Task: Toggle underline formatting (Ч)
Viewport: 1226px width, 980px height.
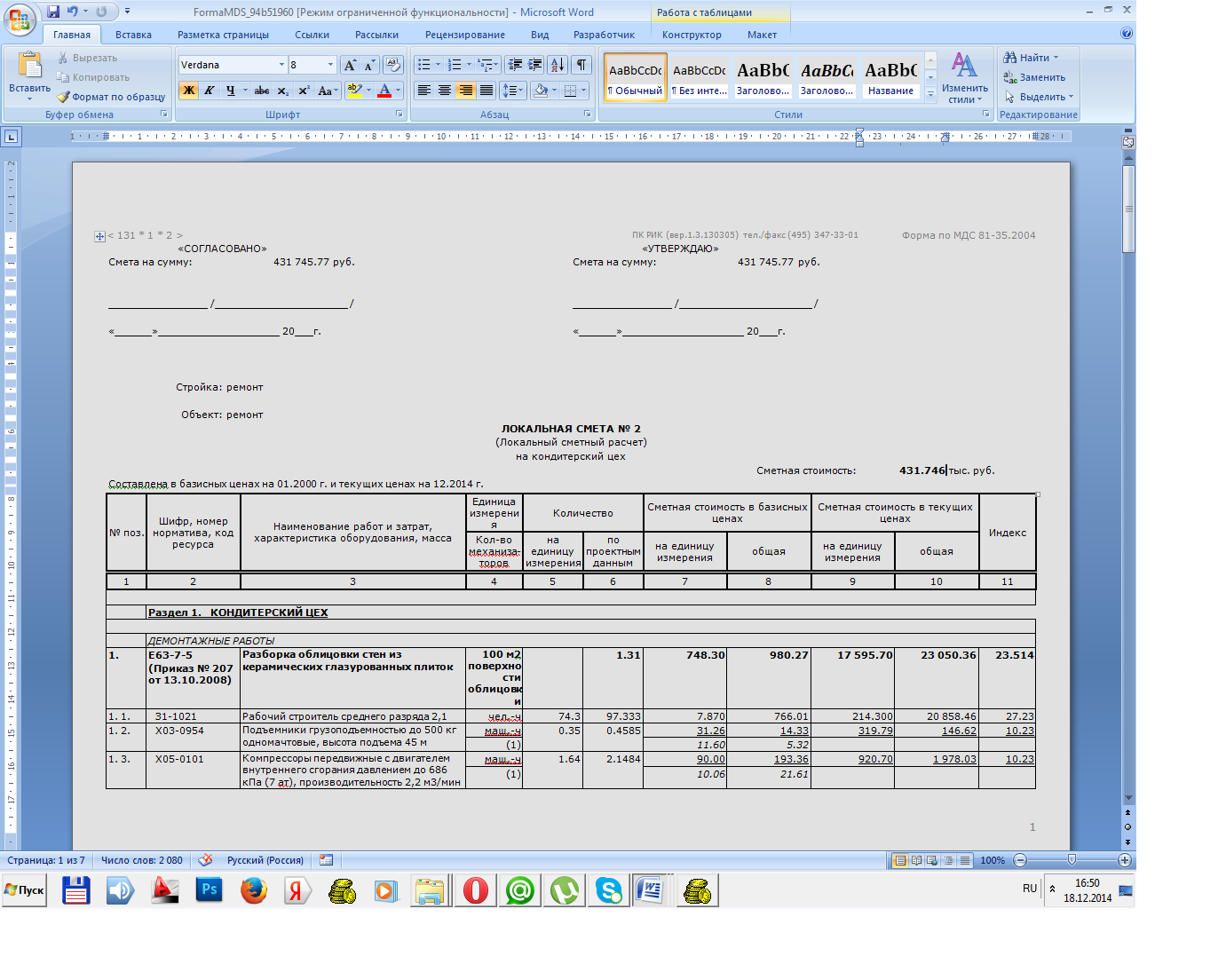Action: [x=231, y=91]
